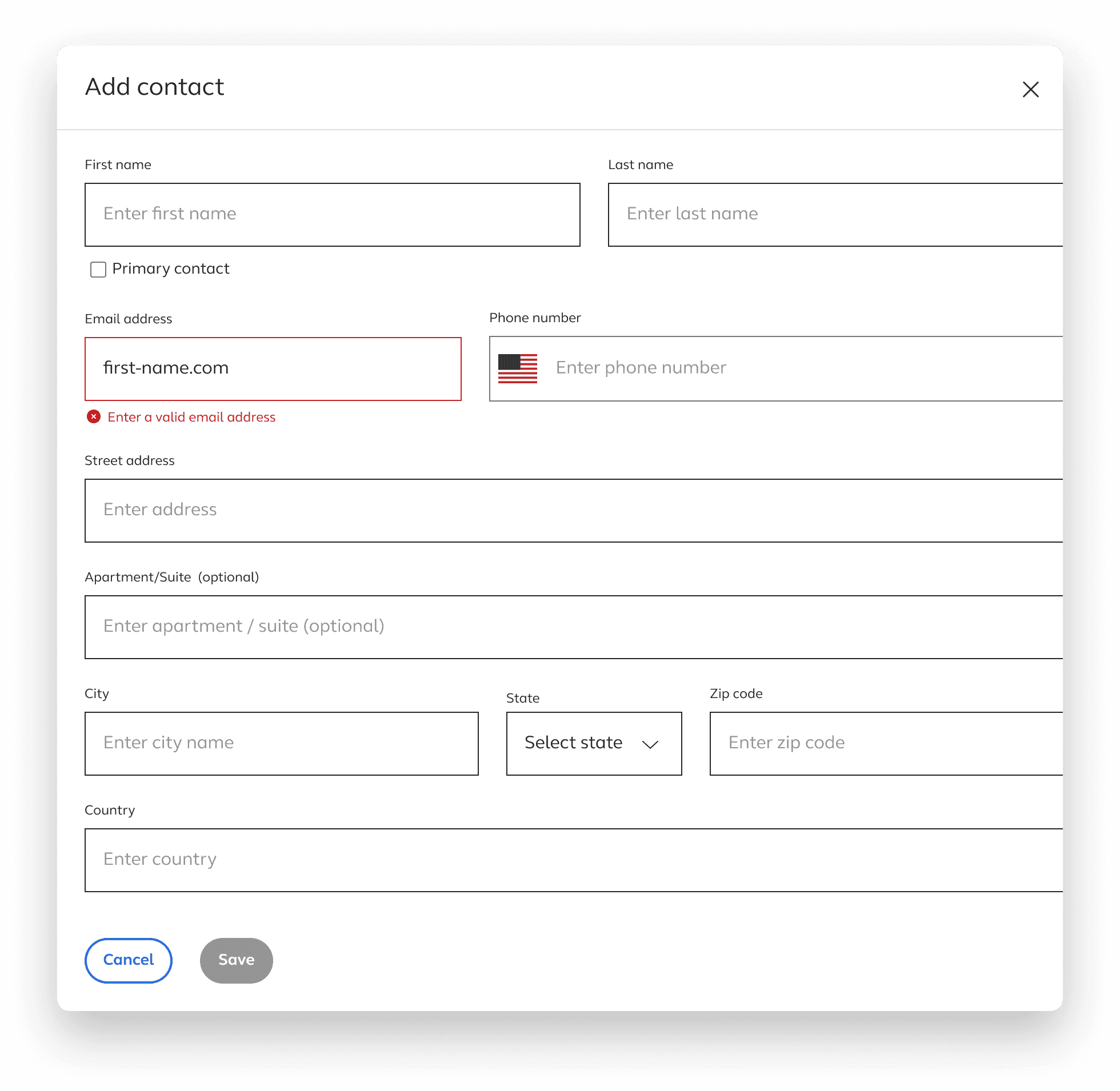Click the Street address input box

[x=573, y=511]
